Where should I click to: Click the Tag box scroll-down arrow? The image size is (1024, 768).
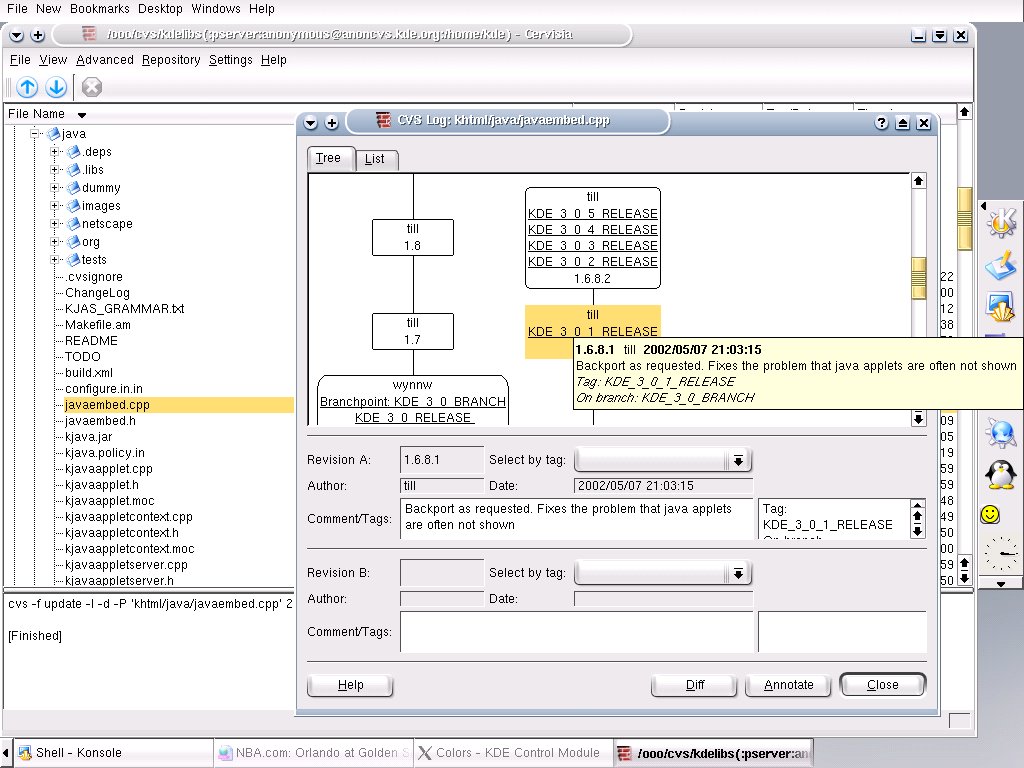tap(917, 532)
